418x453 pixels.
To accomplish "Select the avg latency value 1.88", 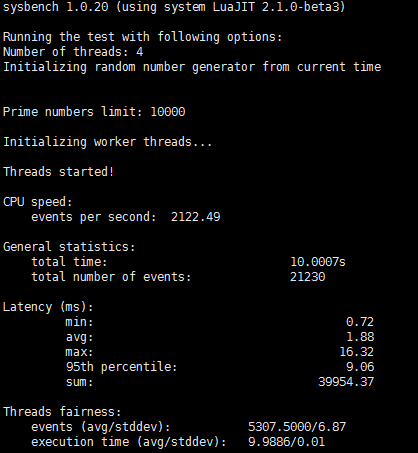I will point(360,337).
